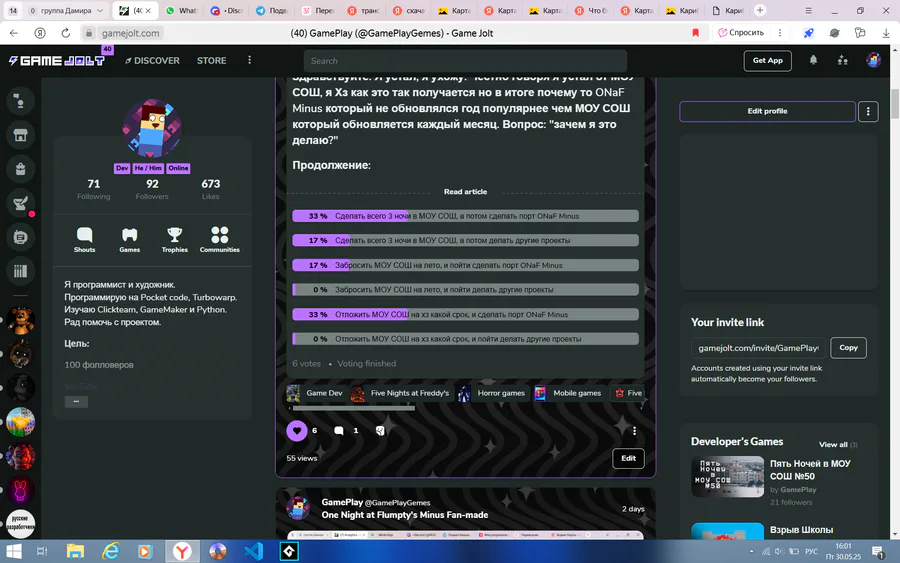This screenshot has height=563, width=900.
Task: Open the Game Dev community tag
Action: 315,393
